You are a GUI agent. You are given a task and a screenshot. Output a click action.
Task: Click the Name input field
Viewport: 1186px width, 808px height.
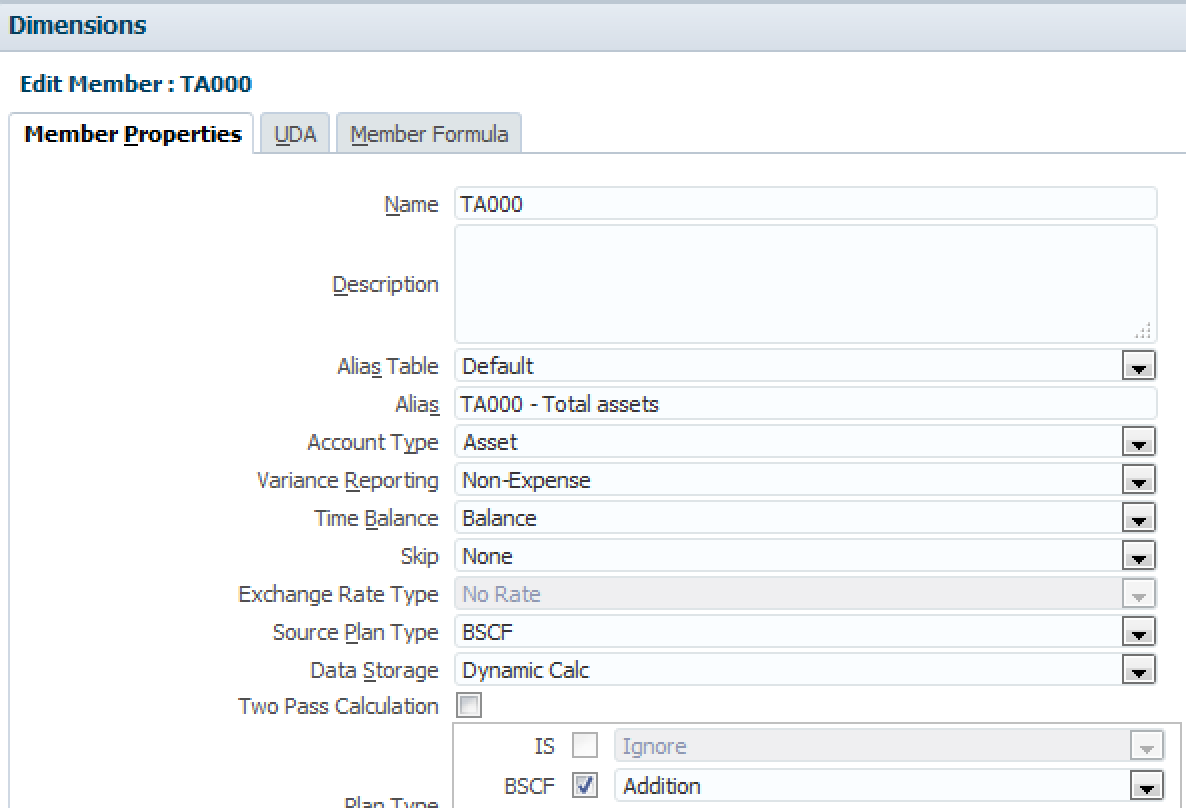805,204
